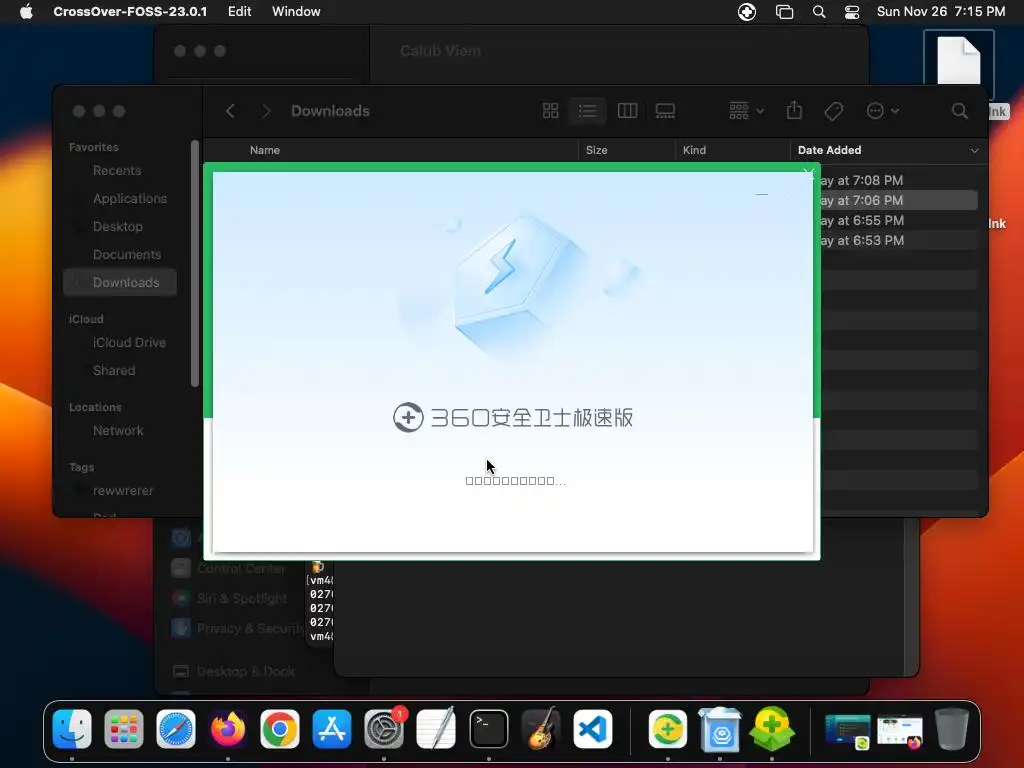Click the Finder Share toolbar icon
Viewport: 1024px width, 768px height.
click(794, 110)
